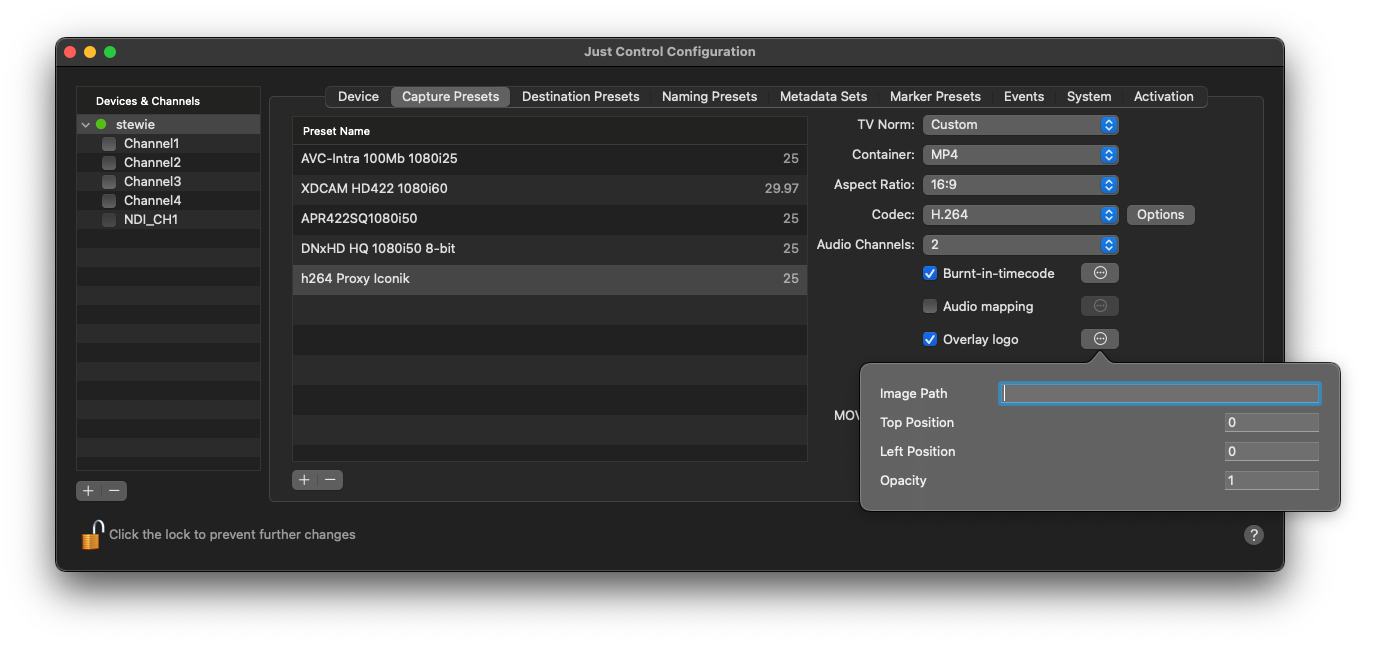Uncheck the Overlay logo checkbox
Screen dimensions: 1376x645
pyautogui.click(x=930, y=339)
